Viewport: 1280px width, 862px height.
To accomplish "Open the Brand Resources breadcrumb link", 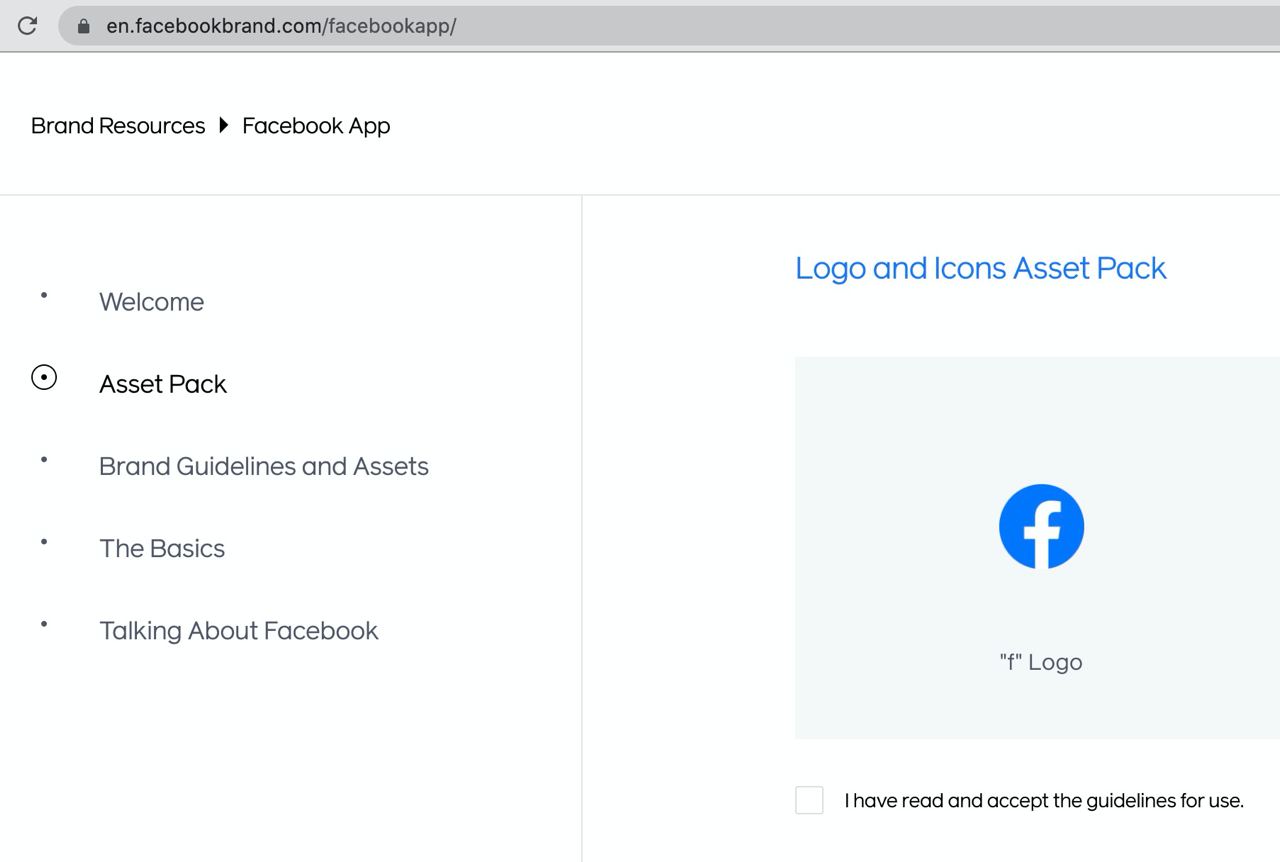I will pos(118,126).
